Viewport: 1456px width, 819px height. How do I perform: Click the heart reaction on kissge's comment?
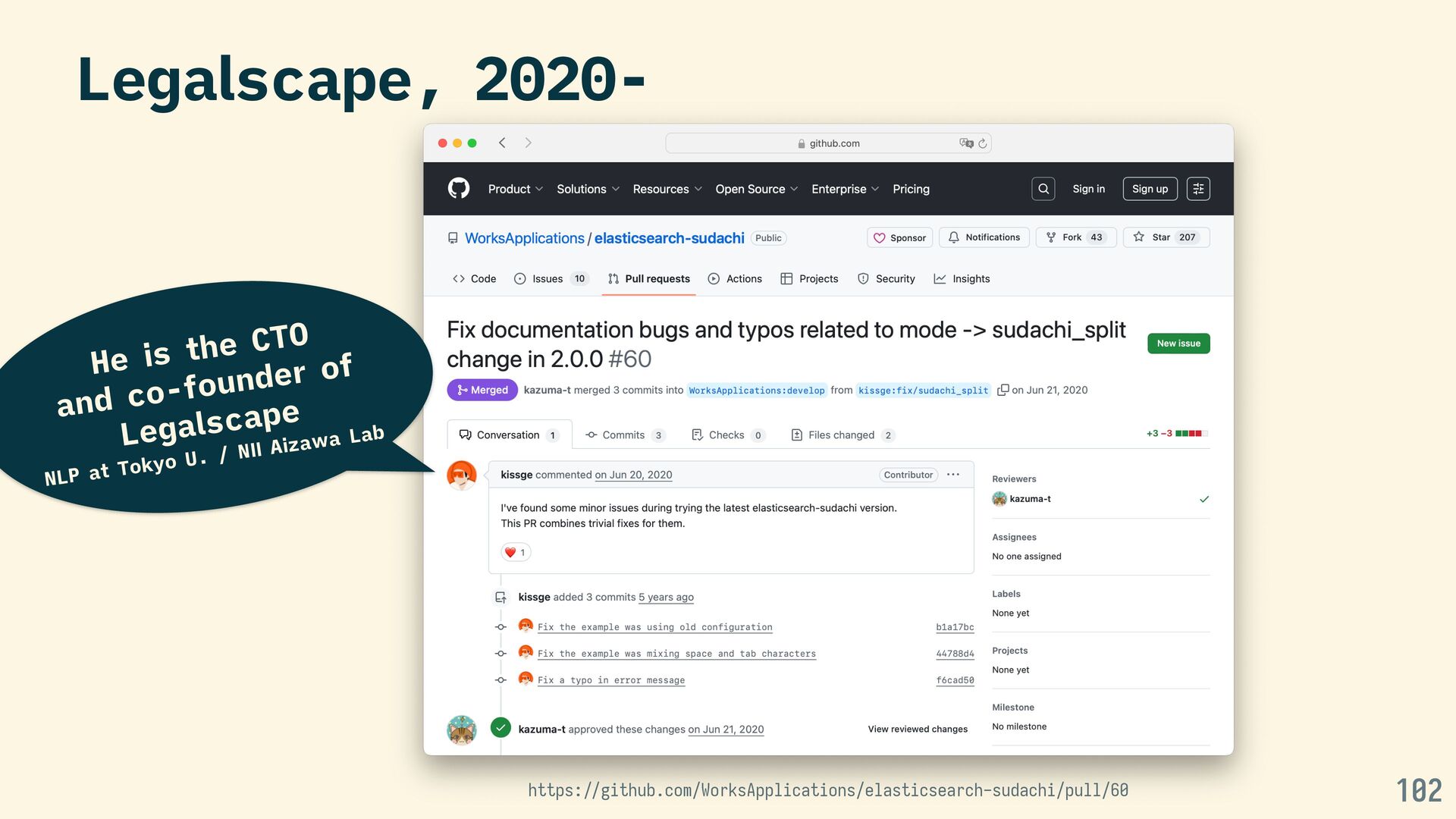[x=516, y=552]
